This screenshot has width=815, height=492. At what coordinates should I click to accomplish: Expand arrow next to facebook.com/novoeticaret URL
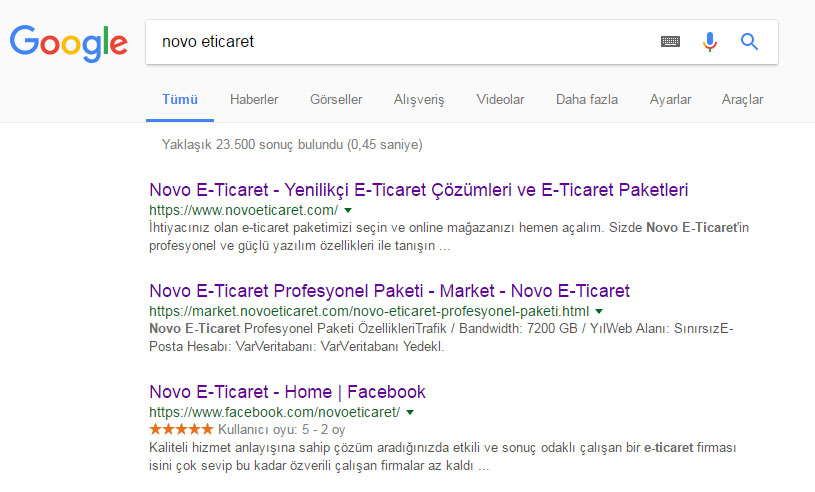[x=410, y=413]
